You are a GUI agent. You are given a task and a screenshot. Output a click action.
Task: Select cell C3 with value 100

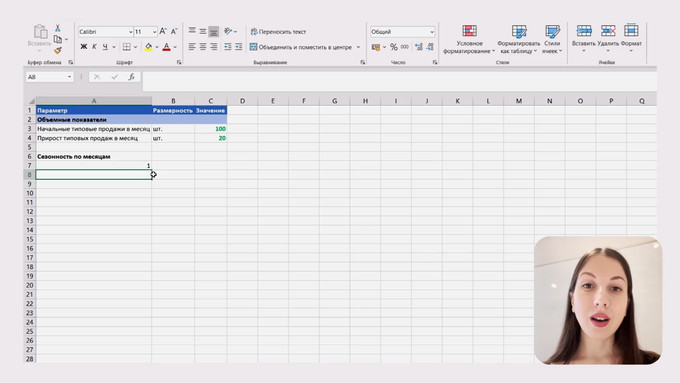[x=211, y=129]
